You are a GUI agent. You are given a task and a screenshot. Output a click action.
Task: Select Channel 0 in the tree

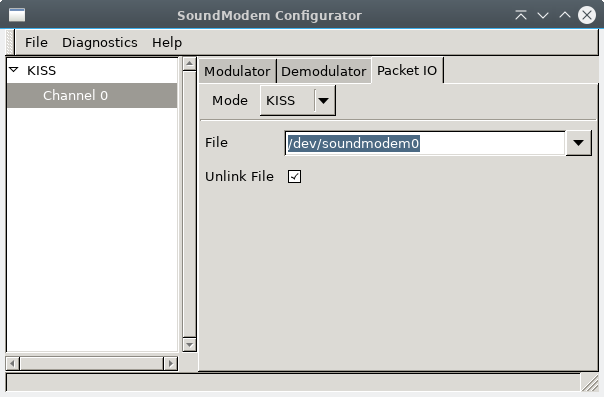[x=92, y=95]
